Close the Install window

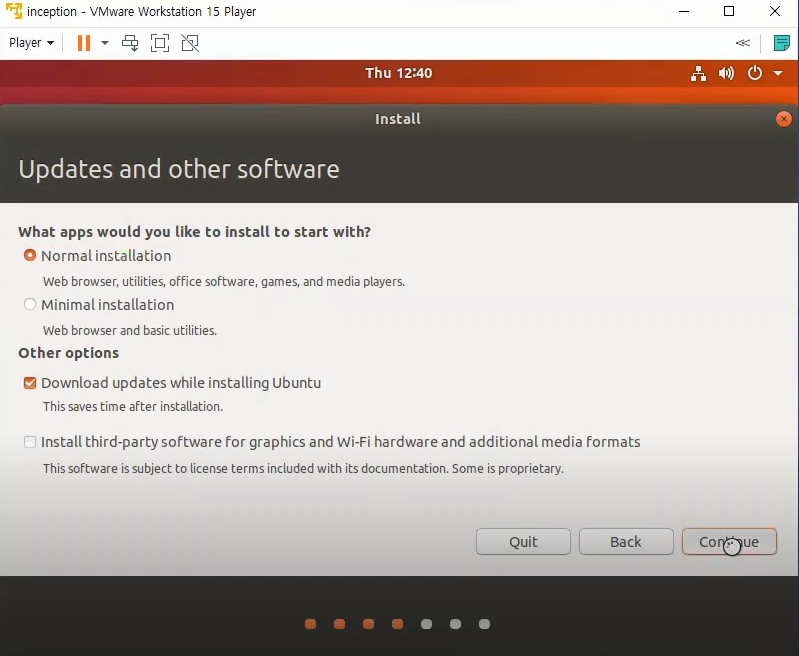pyautogui.click(x=784, y=119)
